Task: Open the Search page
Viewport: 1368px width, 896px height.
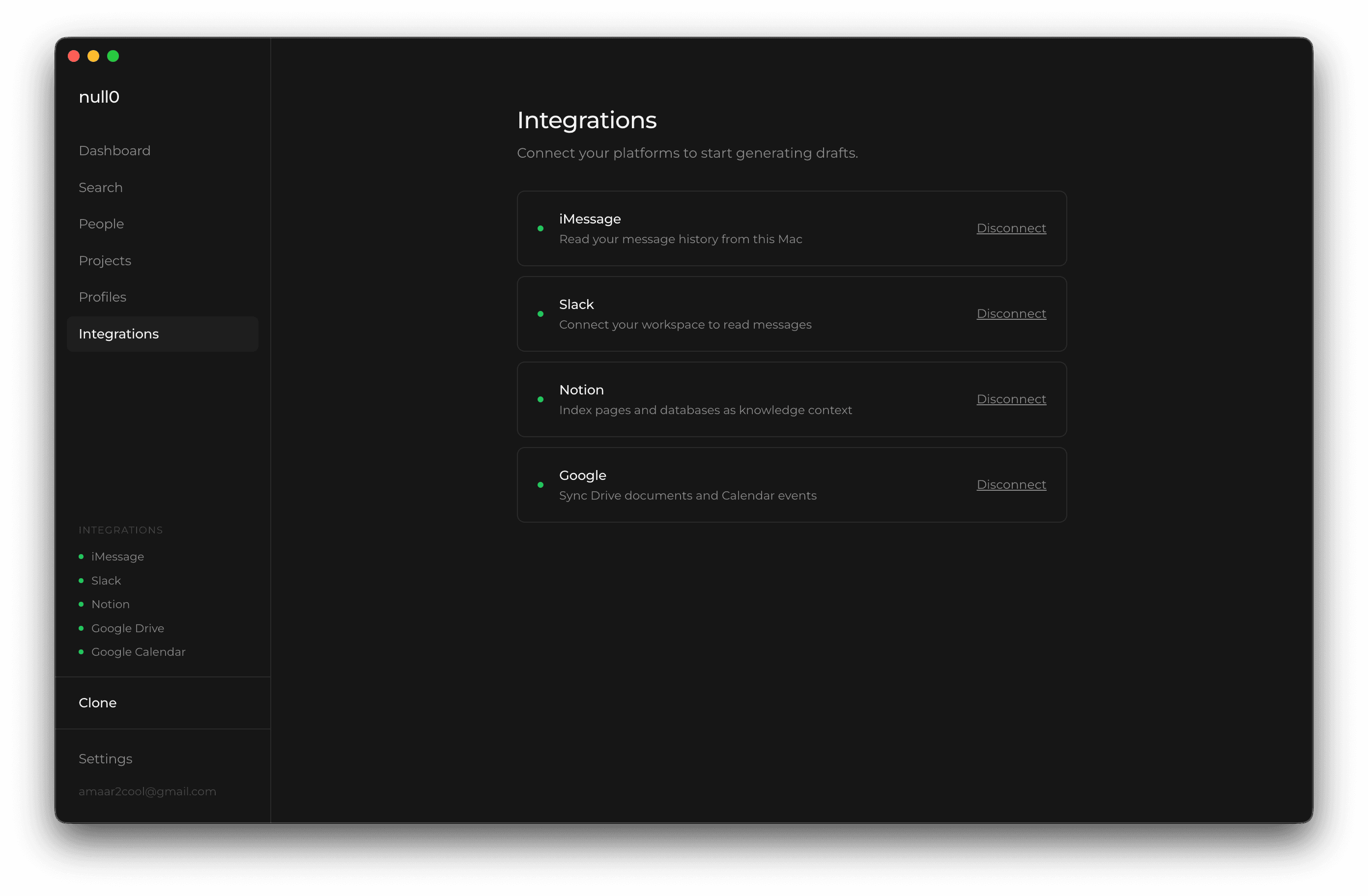Action: click(100, 187)
